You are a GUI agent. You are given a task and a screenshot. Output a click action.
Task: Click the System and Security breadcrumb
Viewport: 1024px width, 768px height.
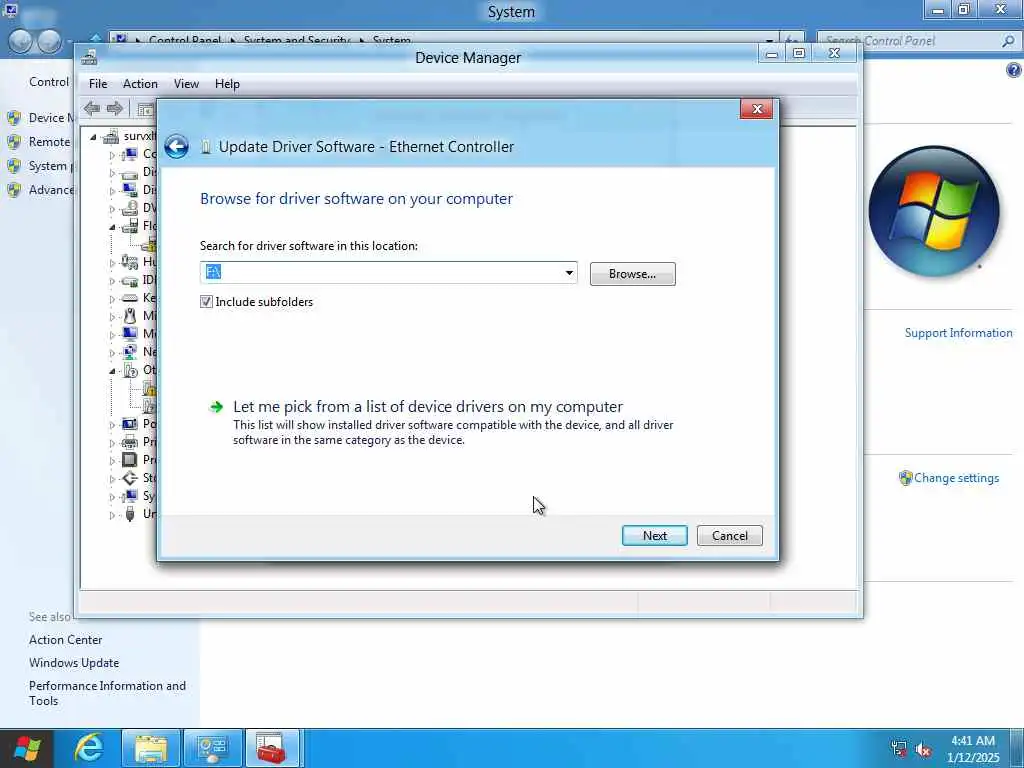click(297, 40)
